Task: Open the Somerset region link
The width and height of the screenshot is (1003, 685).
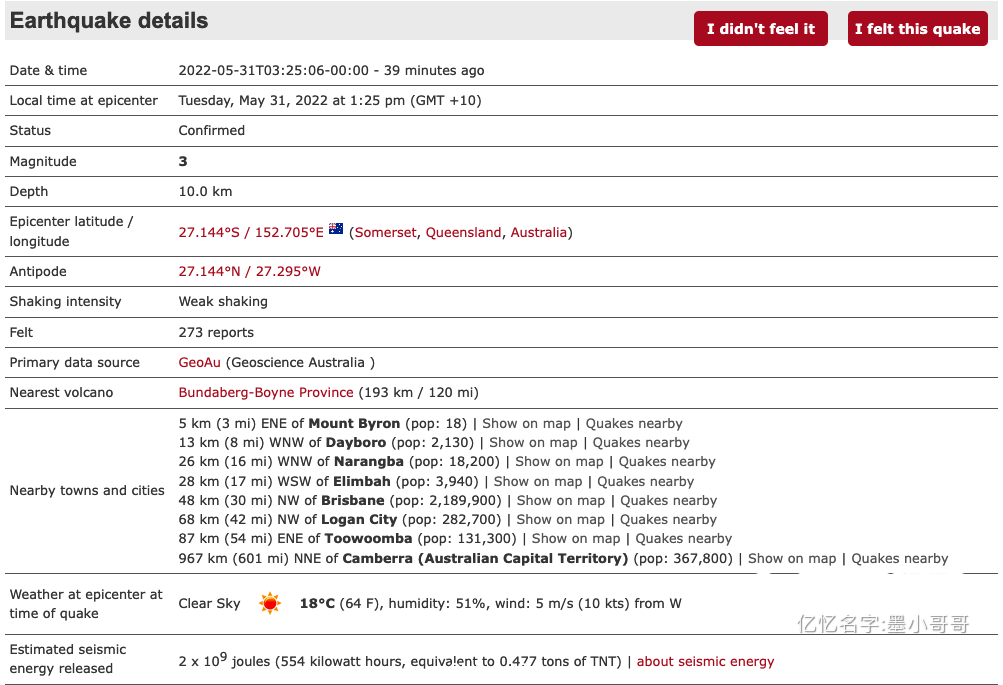Action: 385,232
